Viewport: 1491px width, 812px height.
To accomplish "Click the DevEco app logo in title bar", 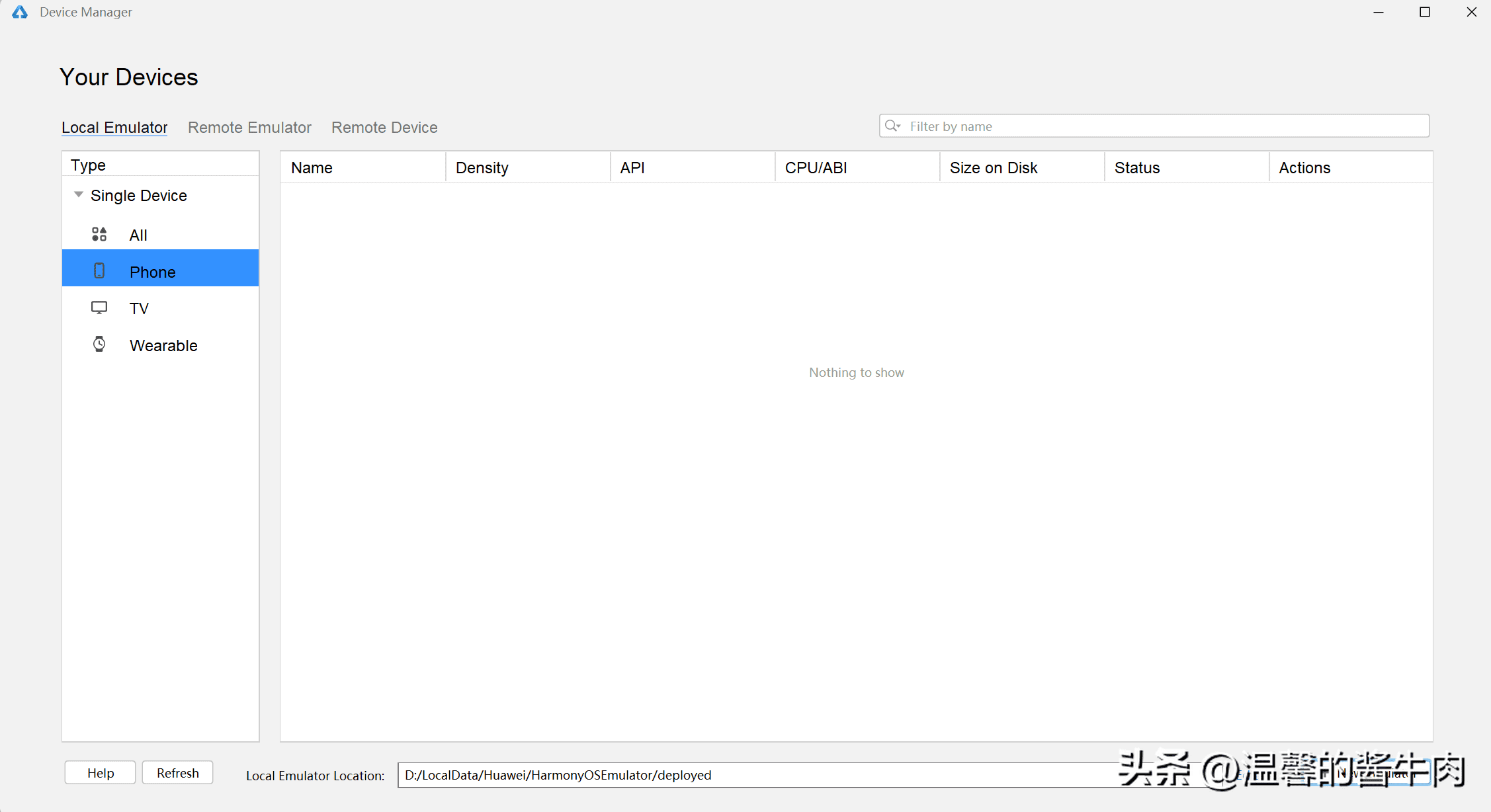I will click(20, 13).
